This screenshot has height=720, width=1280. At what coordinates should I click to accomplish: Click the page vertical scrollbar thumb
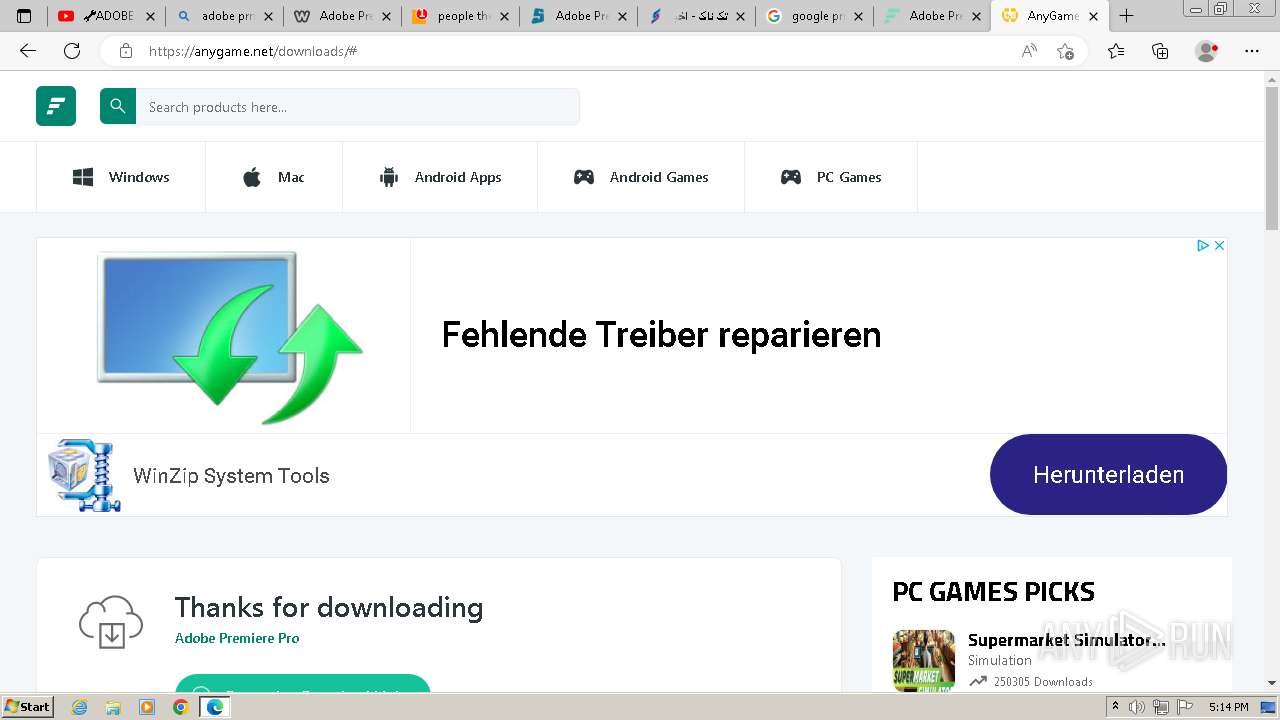1272,160
